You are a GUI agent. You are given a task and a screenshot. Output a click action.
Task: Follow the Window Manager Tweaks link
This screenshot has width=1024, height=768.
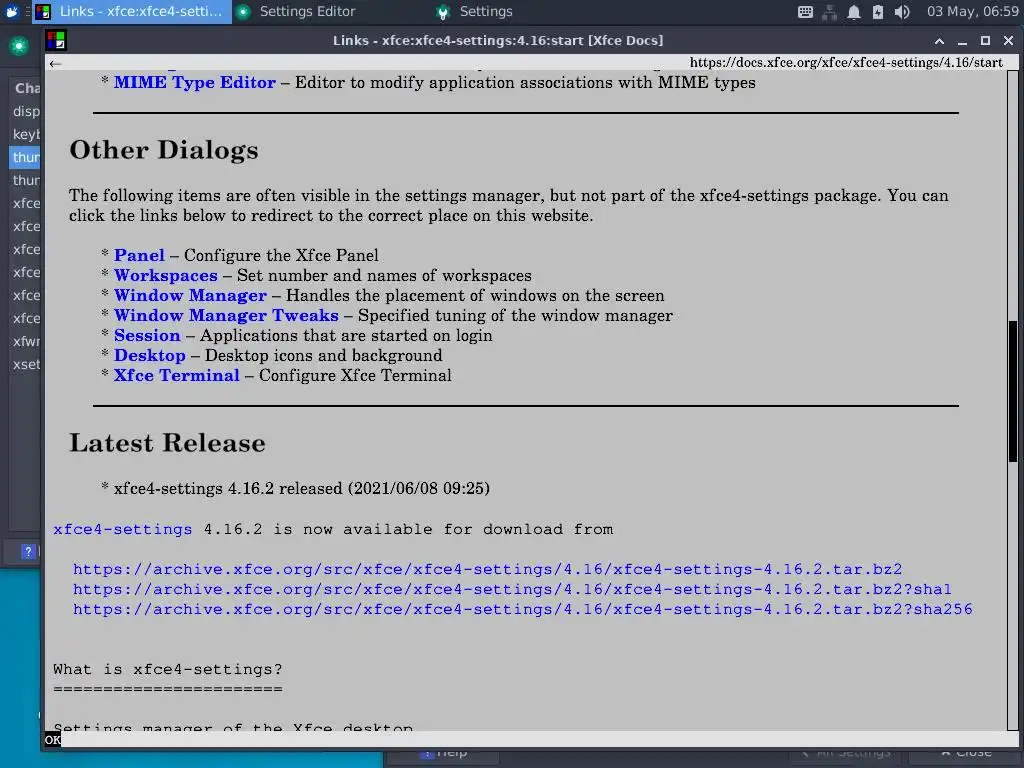pyautogui.click(x=226, y=315)
